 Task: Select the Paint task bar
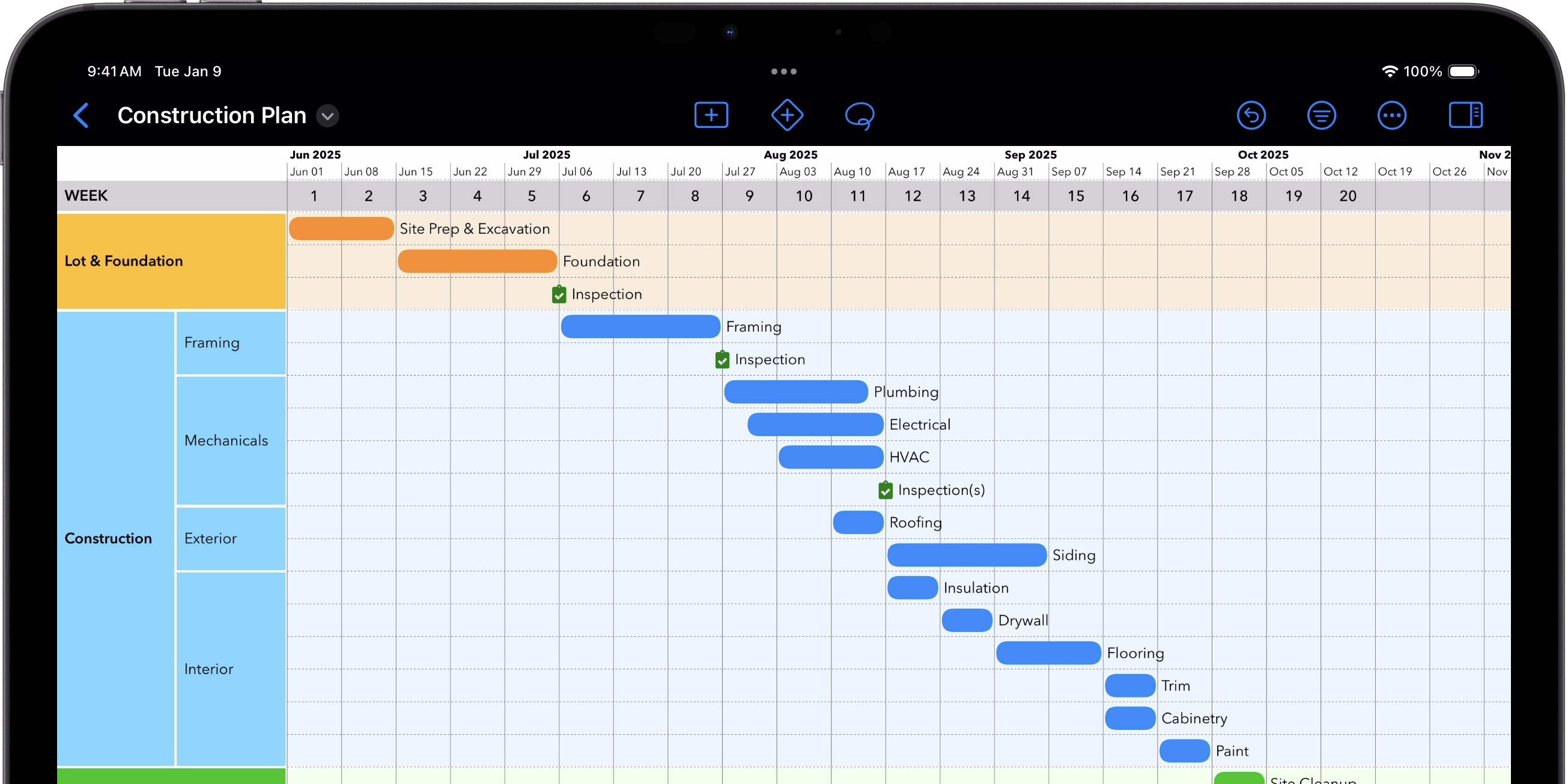point(1185,752)
